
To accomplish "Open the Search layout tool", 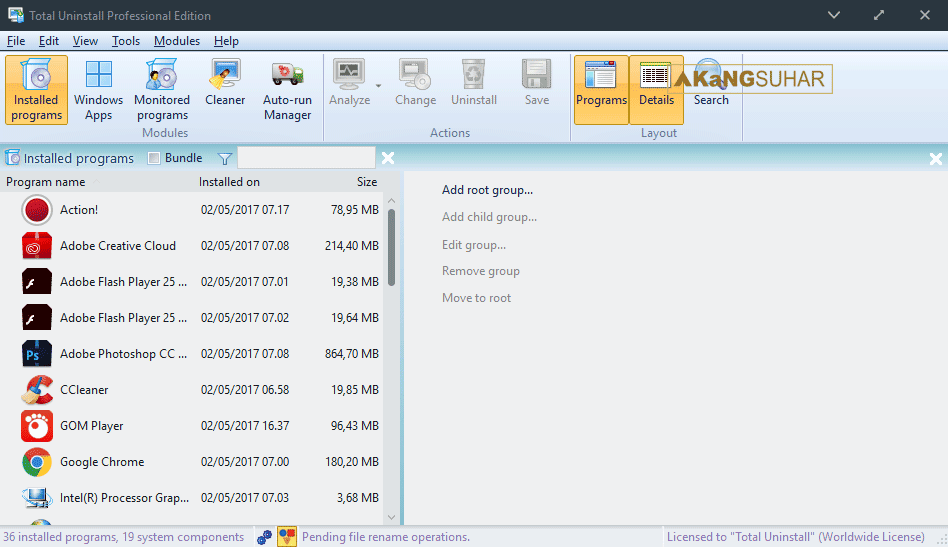I will [711, 83].
